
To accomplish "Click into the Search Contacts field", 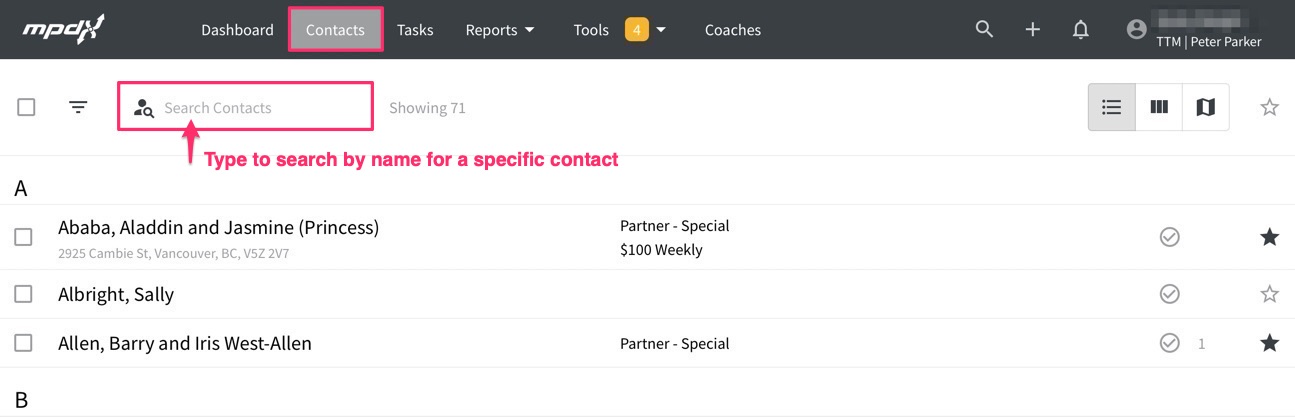I will pyautogui.click(x=260, y=107).
